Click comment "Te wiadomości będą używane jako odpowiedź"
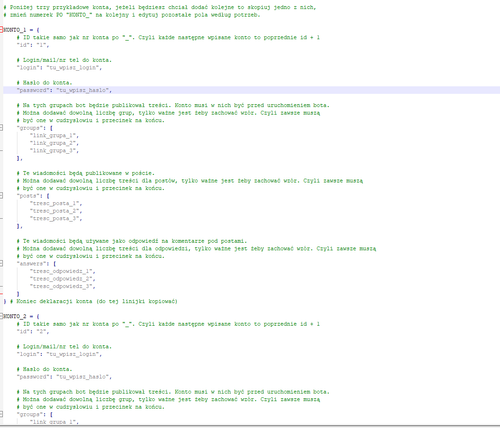 [132, 241]
